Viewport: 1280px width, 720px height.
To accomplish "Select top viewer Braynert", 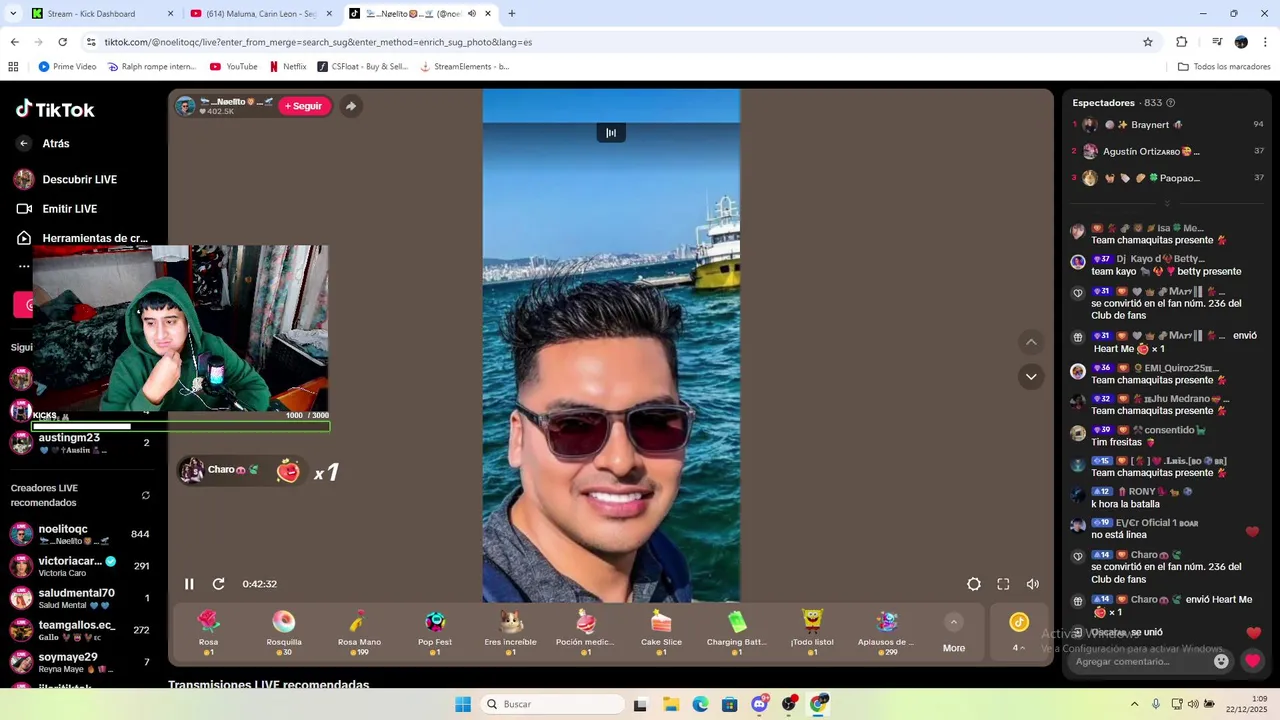I will click(x=1168, y=125).
